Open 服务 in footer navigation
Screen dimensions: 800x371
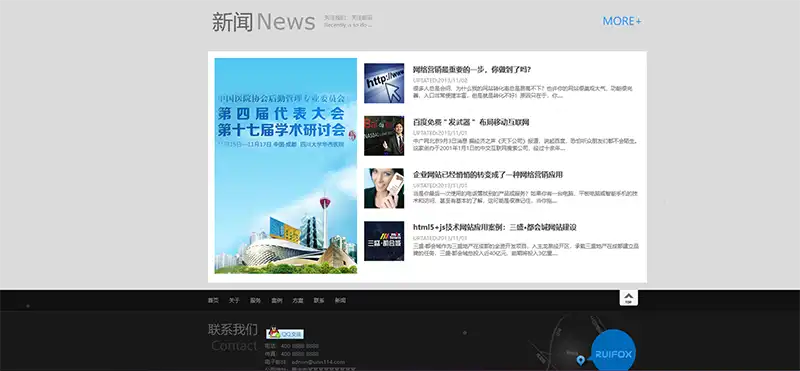pyautogui.click(x=255, y=301)
